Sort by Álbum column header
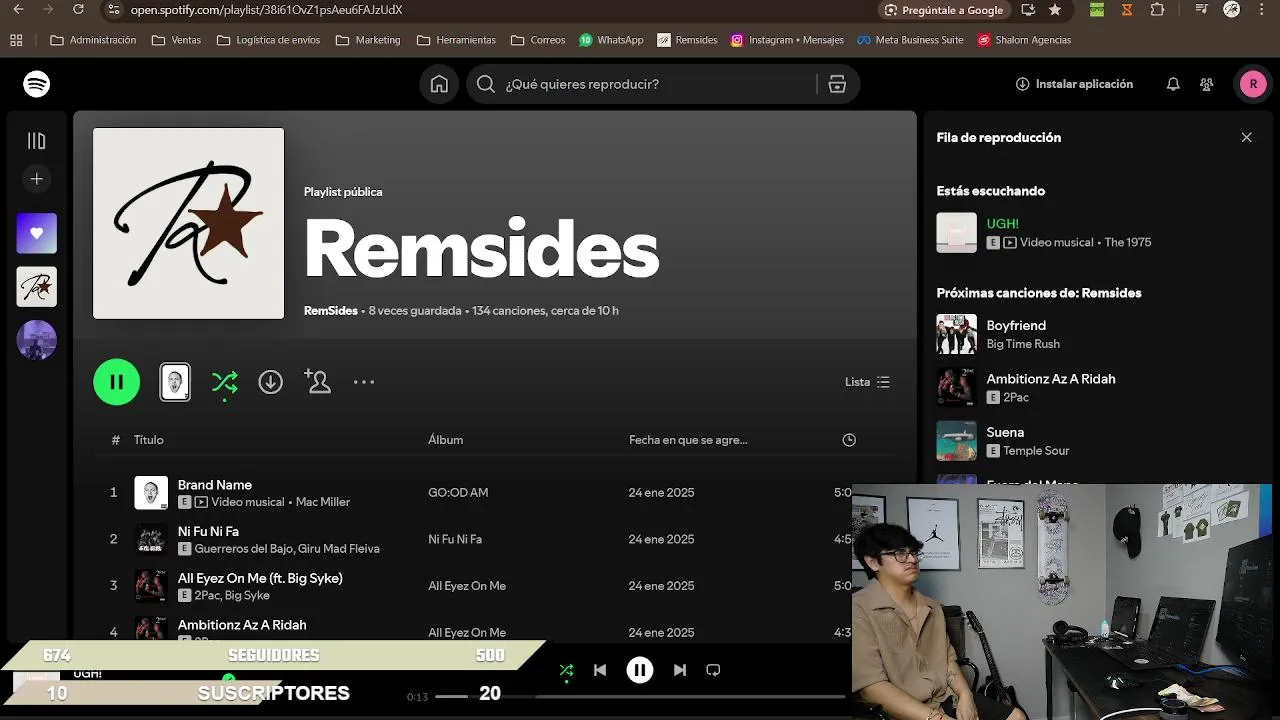The width and height of the screenshot is (1280, 720). pos(446,440)
